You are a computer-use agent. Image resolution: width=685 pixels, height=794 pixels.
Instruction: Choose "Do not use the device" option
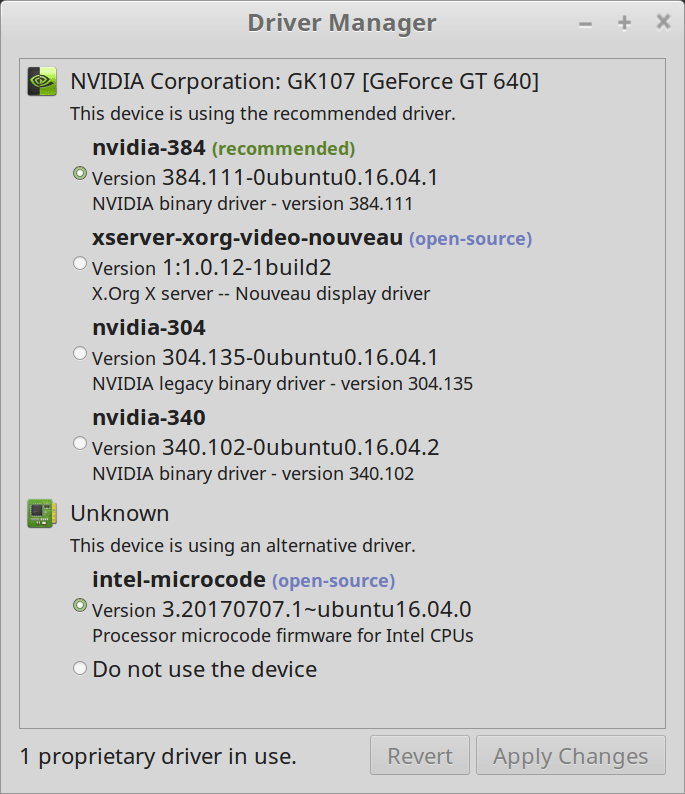80,668
